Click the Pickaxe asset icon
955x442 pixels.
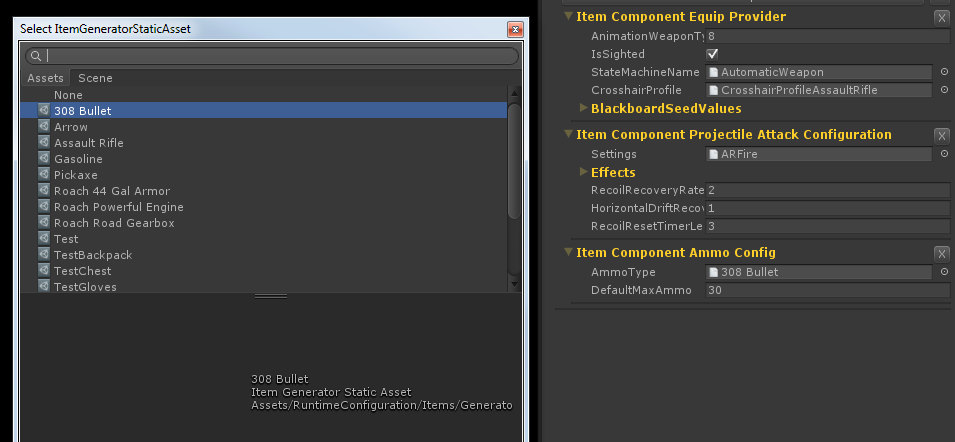(44, 175)
